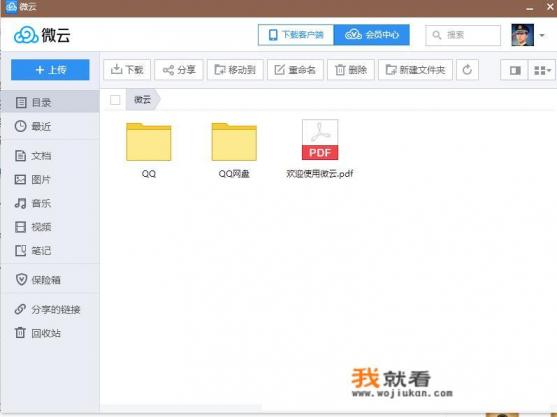The image size is (557, 417).
Task: Click the 搜索 search input field
Action: [x=463, y=35]
